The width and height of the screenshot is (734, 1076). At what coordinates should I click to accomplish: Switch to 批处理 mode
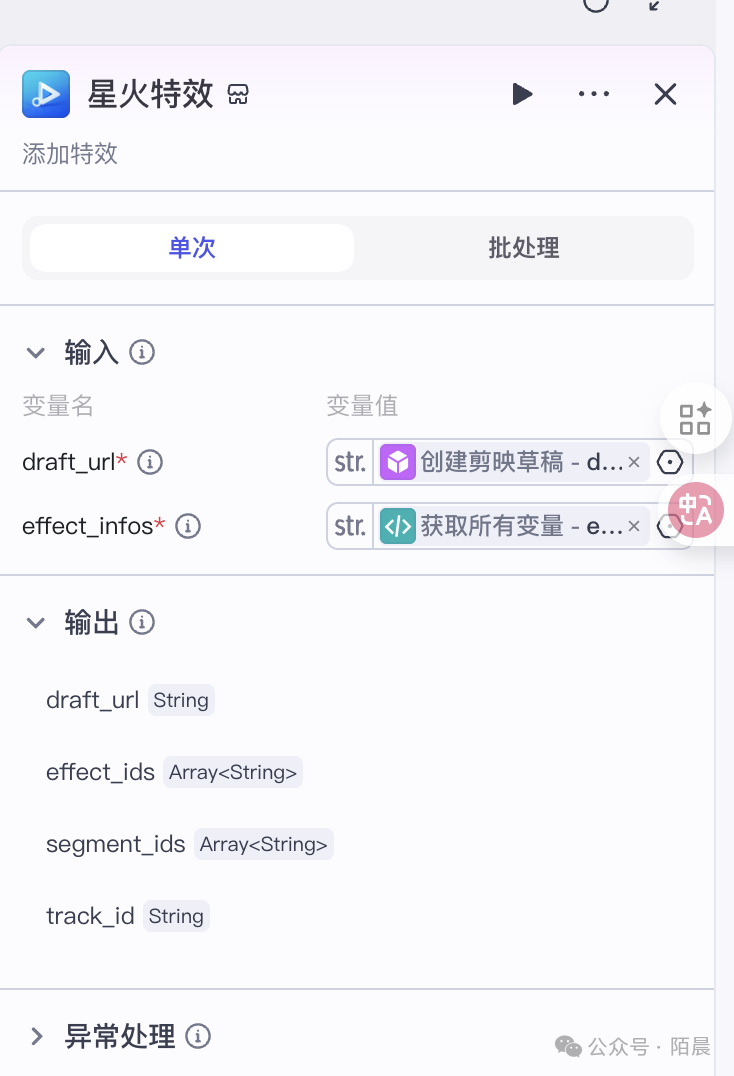click(x=523, y=248)
